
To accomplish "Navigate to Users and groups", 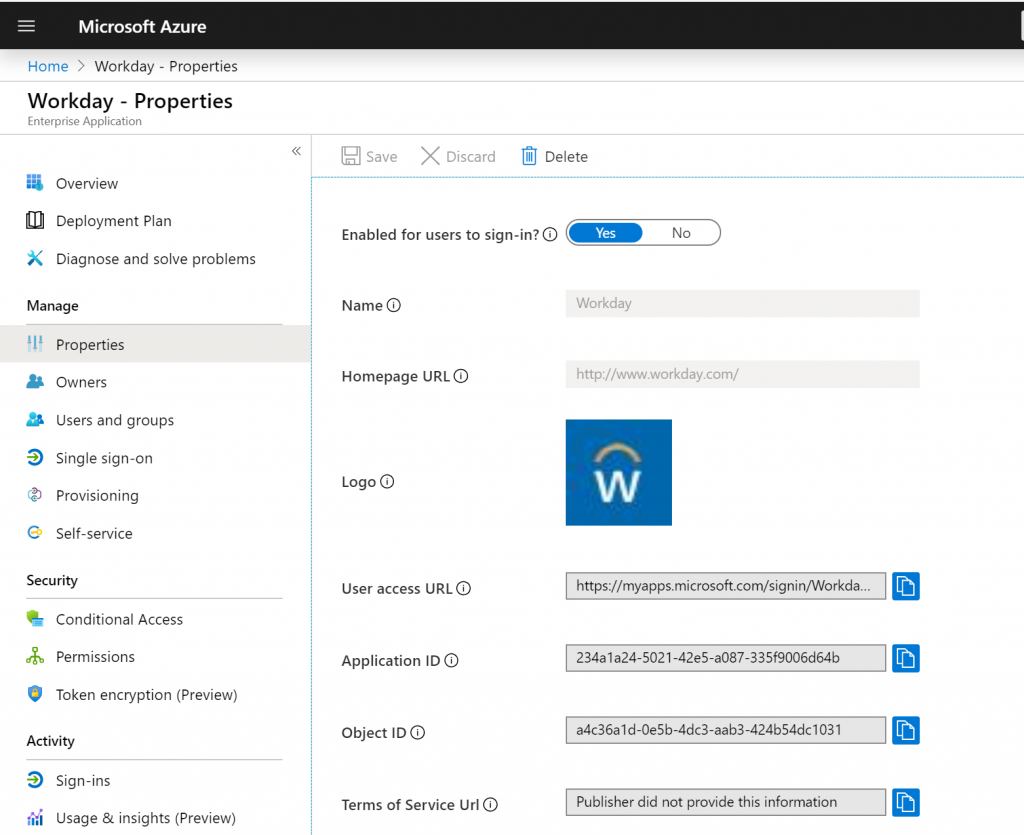I will click(114, 420).
